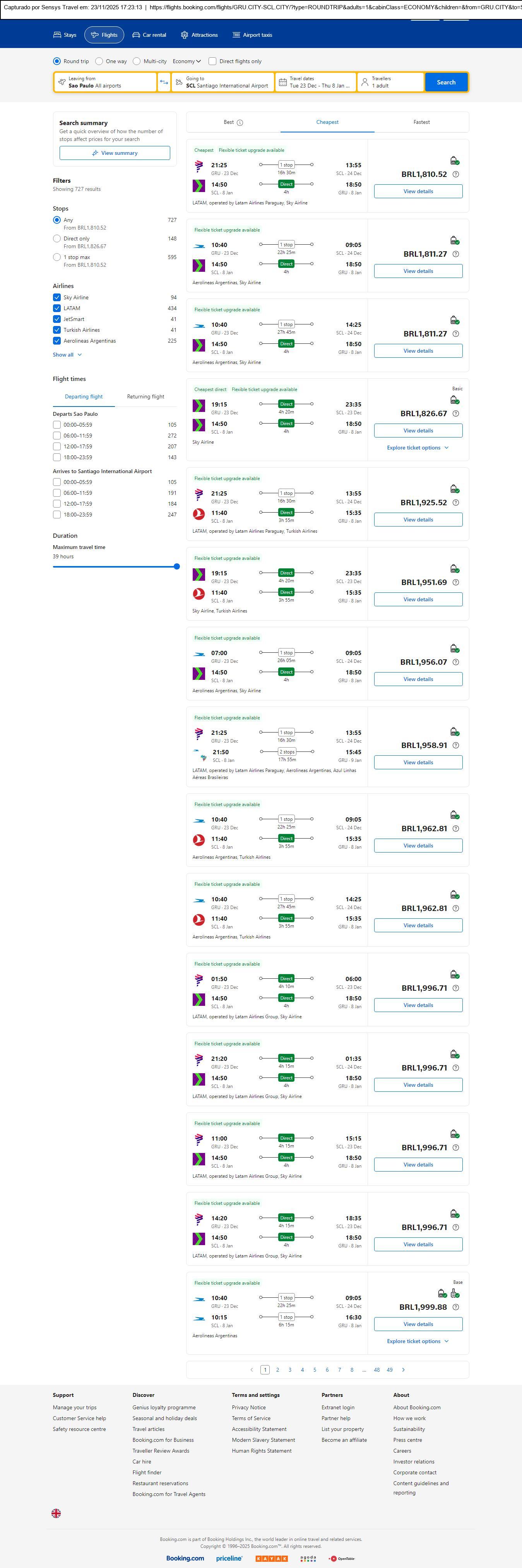The height and width of the screenshot is (1568, 522).
Task: Switch to the Returning flight tab
Action: (x=145, y=397)
